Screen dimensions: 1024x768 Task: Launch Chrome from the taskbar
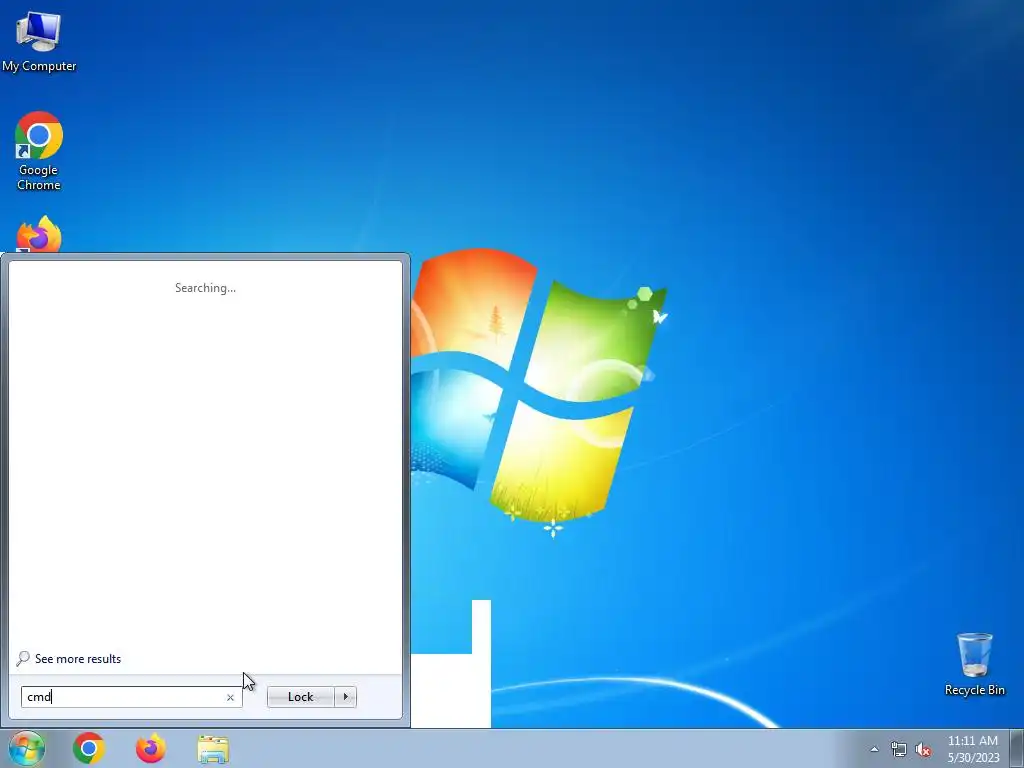click(89, 748)
